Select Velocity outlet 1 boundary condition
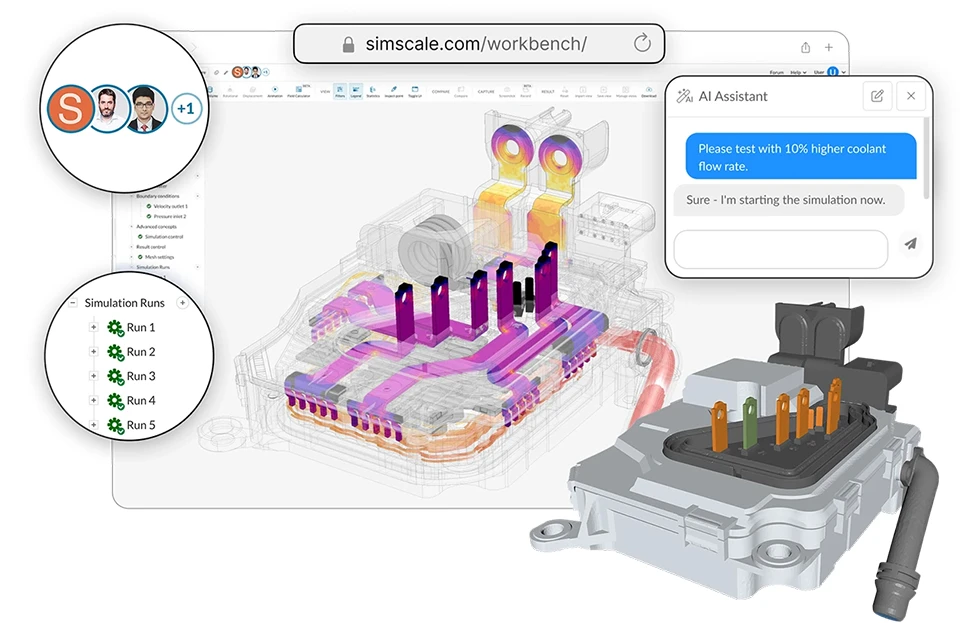The image size is (978, 623). click(170, 206)
